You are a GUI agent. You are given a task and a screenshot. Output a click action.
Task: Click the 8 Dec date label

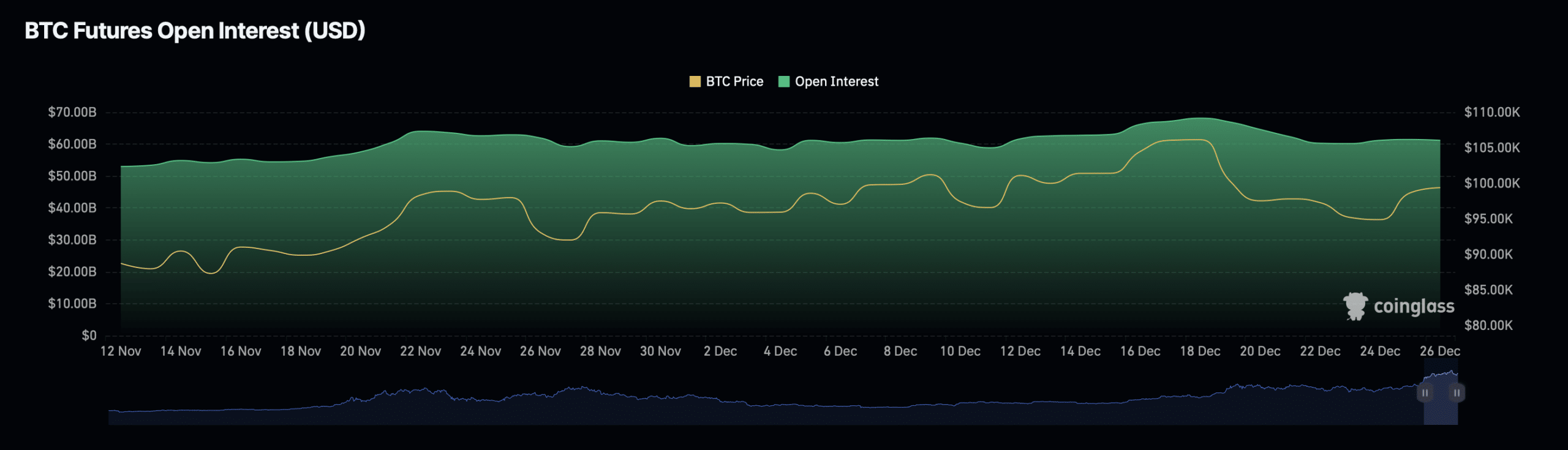tap(900, 351)
